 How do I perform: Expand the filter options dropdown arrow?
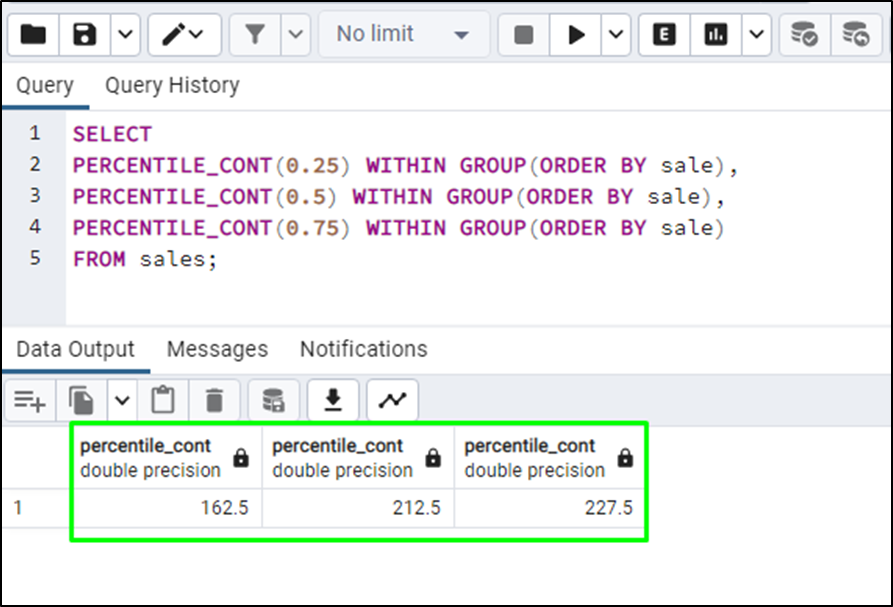[296, 35]
